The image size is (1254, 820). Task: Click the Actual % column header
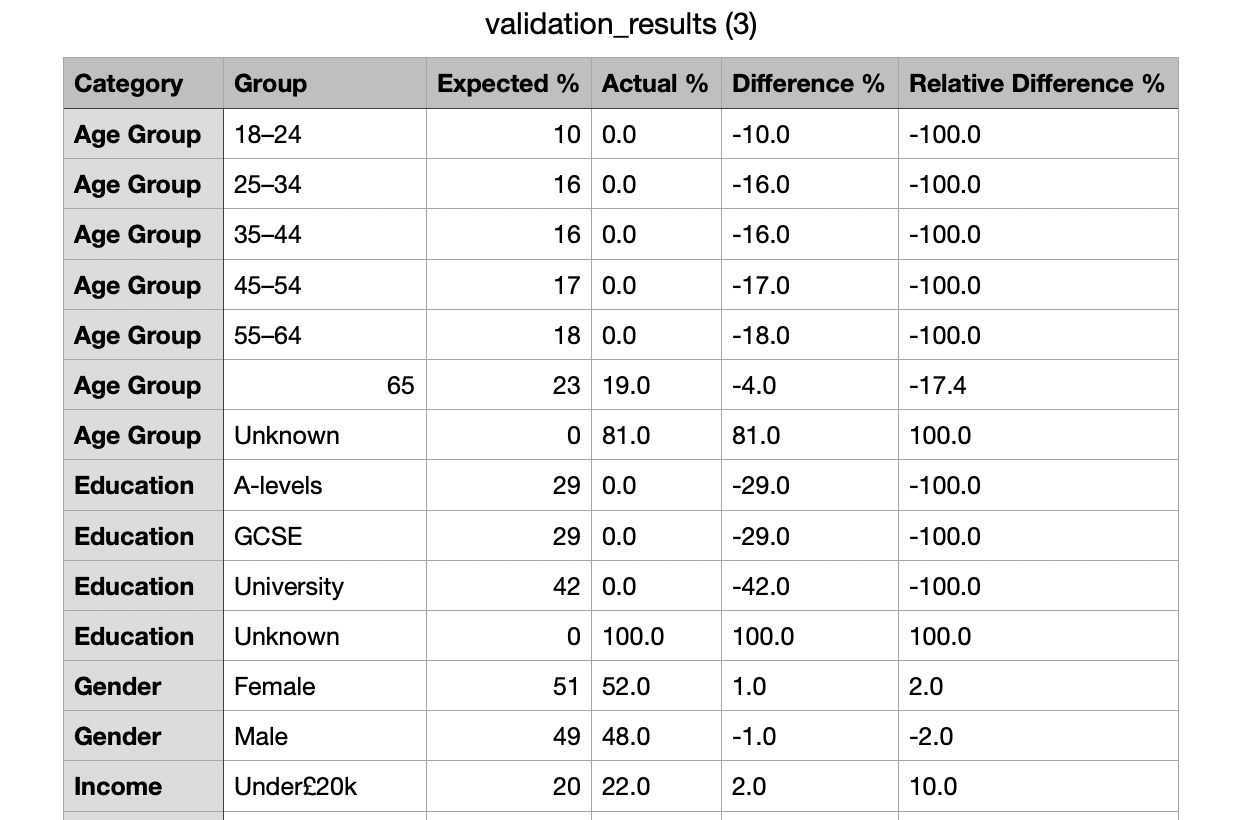coord(655,84)
